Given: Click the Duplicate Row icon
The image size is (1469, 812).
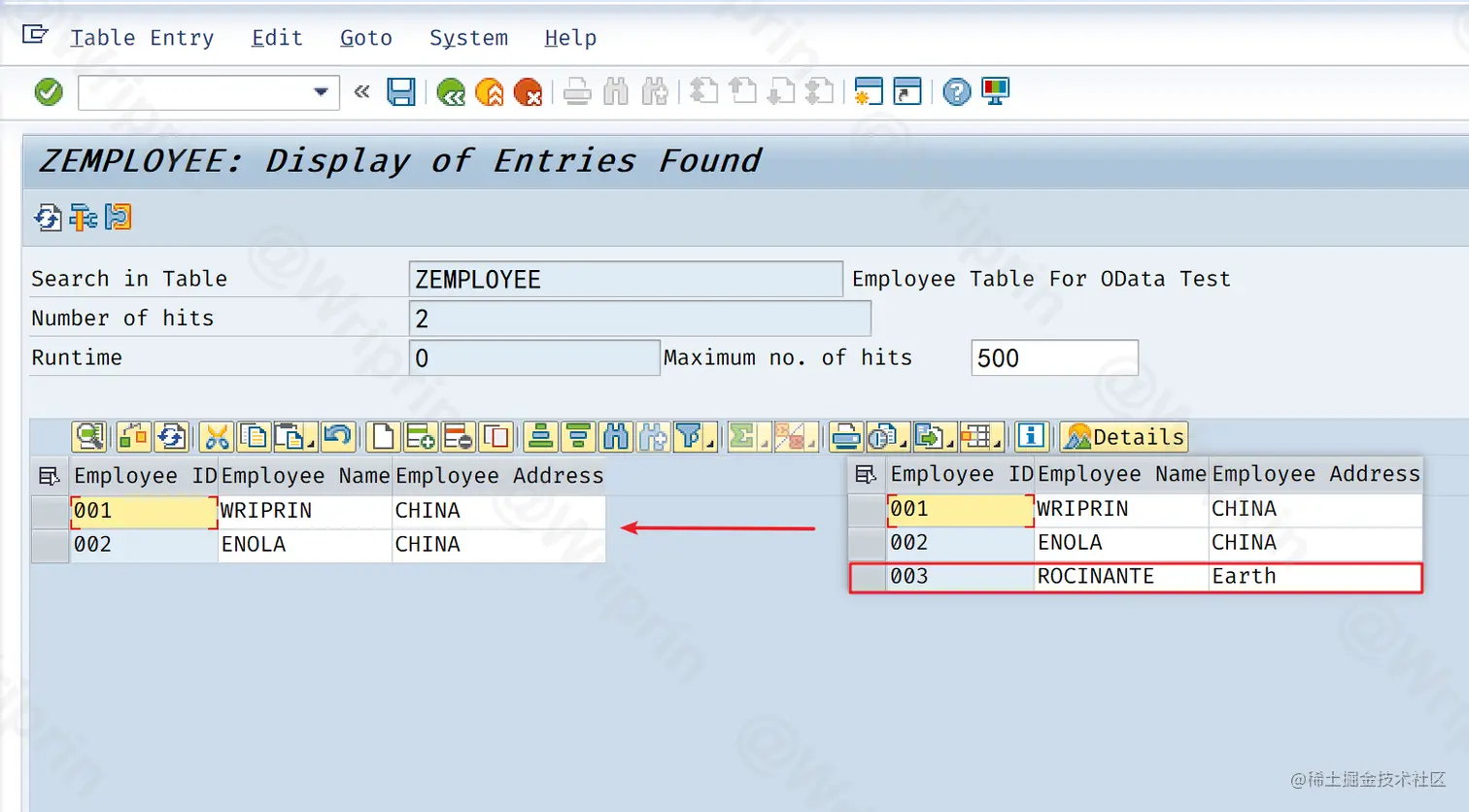Looking at the screenshot, I should (496, 437).
